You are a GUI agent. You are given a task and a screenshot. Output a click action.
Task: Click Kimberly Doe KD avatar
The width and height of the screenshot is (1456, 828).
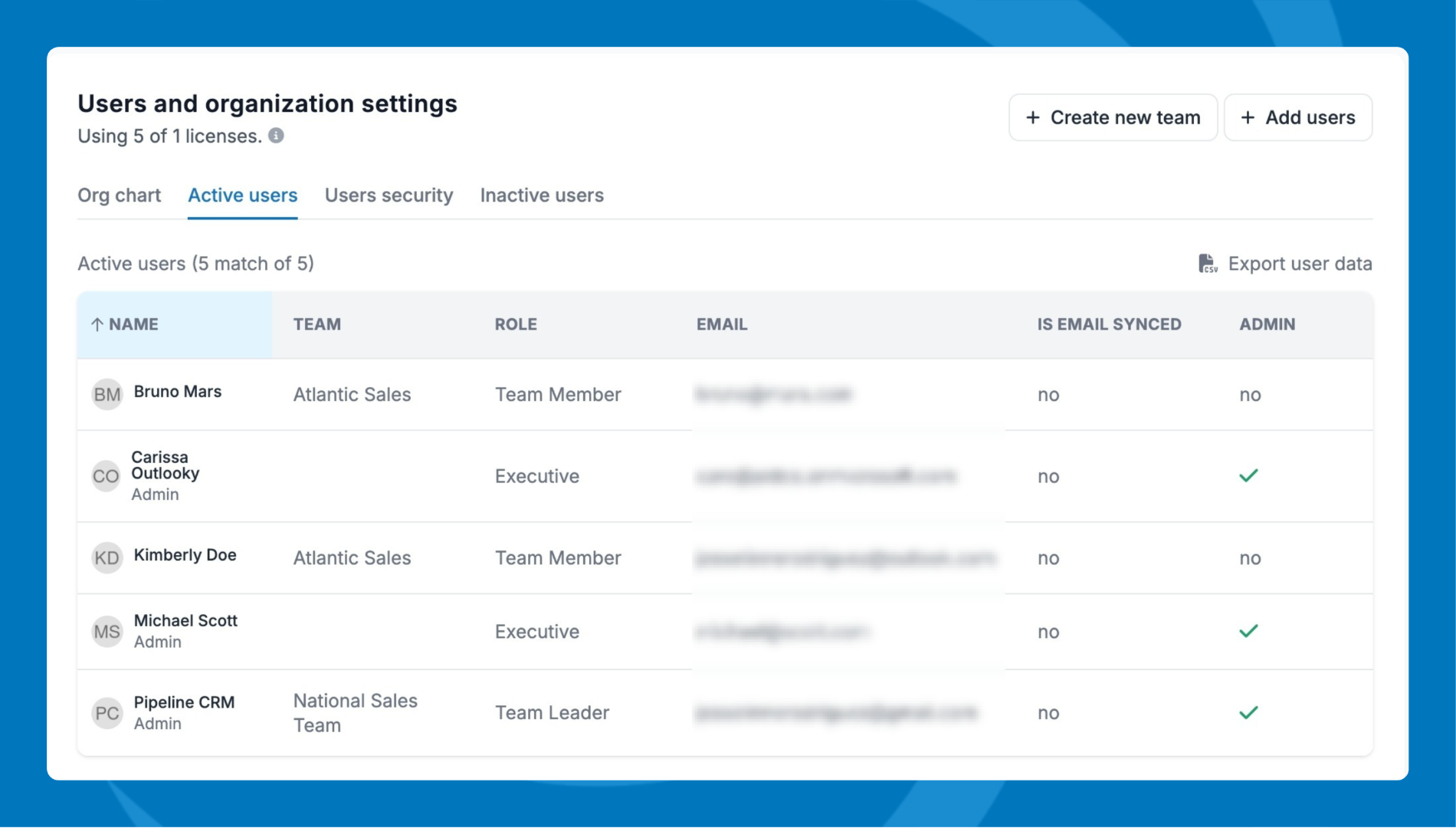coord(107,557)
